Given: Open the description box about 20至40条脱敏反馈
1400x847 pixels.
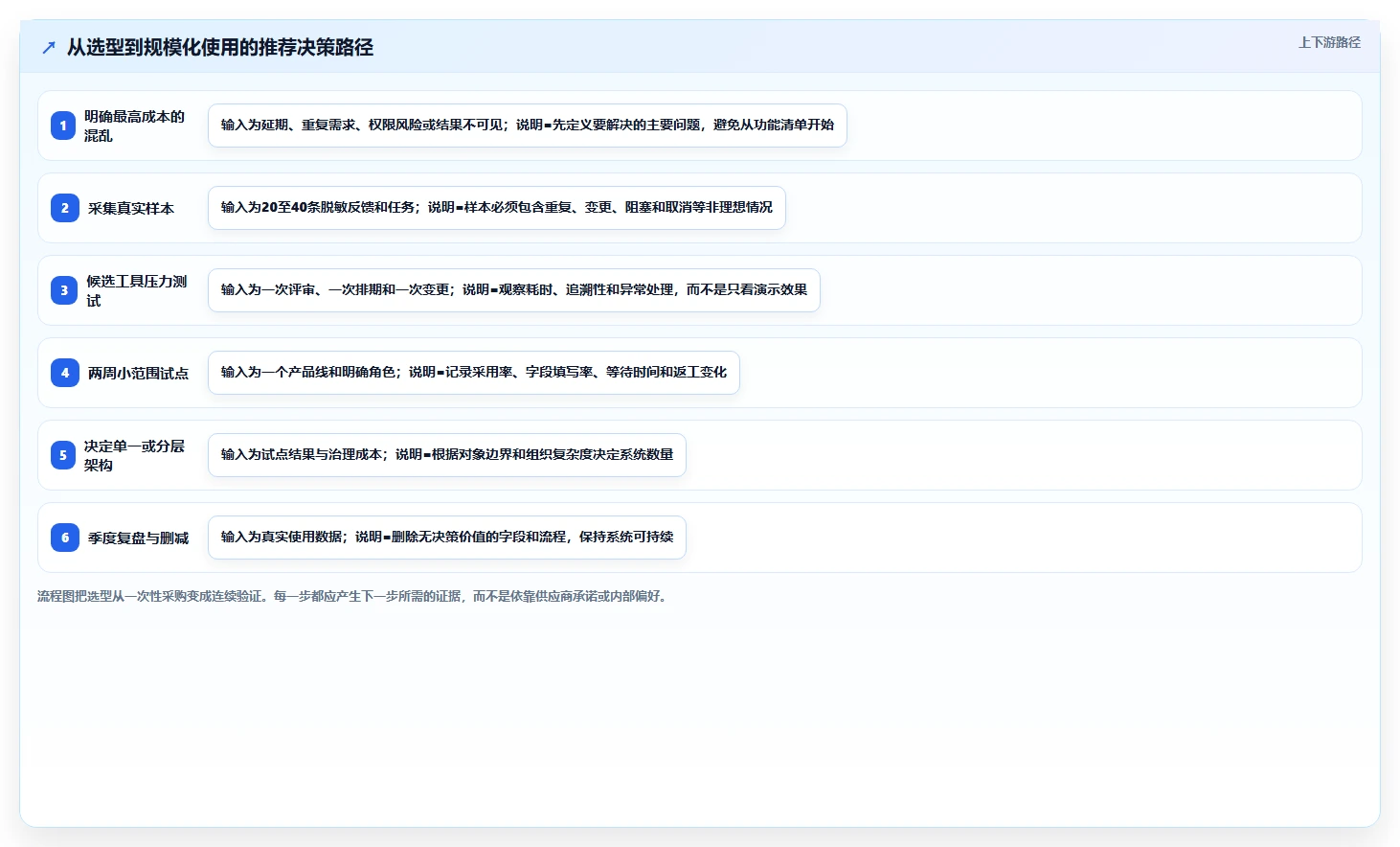Looking at the screenshot, I should (497, 208).
